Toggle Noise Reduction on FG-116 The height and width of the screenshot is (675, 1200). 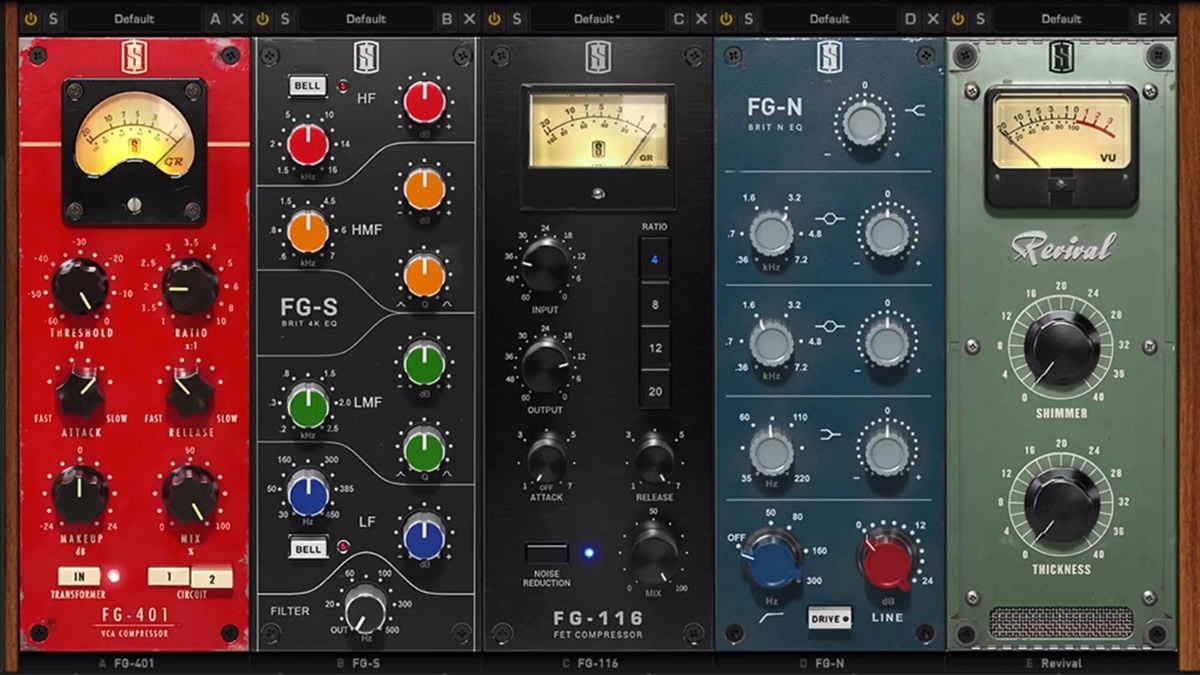(x=547, y=553)
